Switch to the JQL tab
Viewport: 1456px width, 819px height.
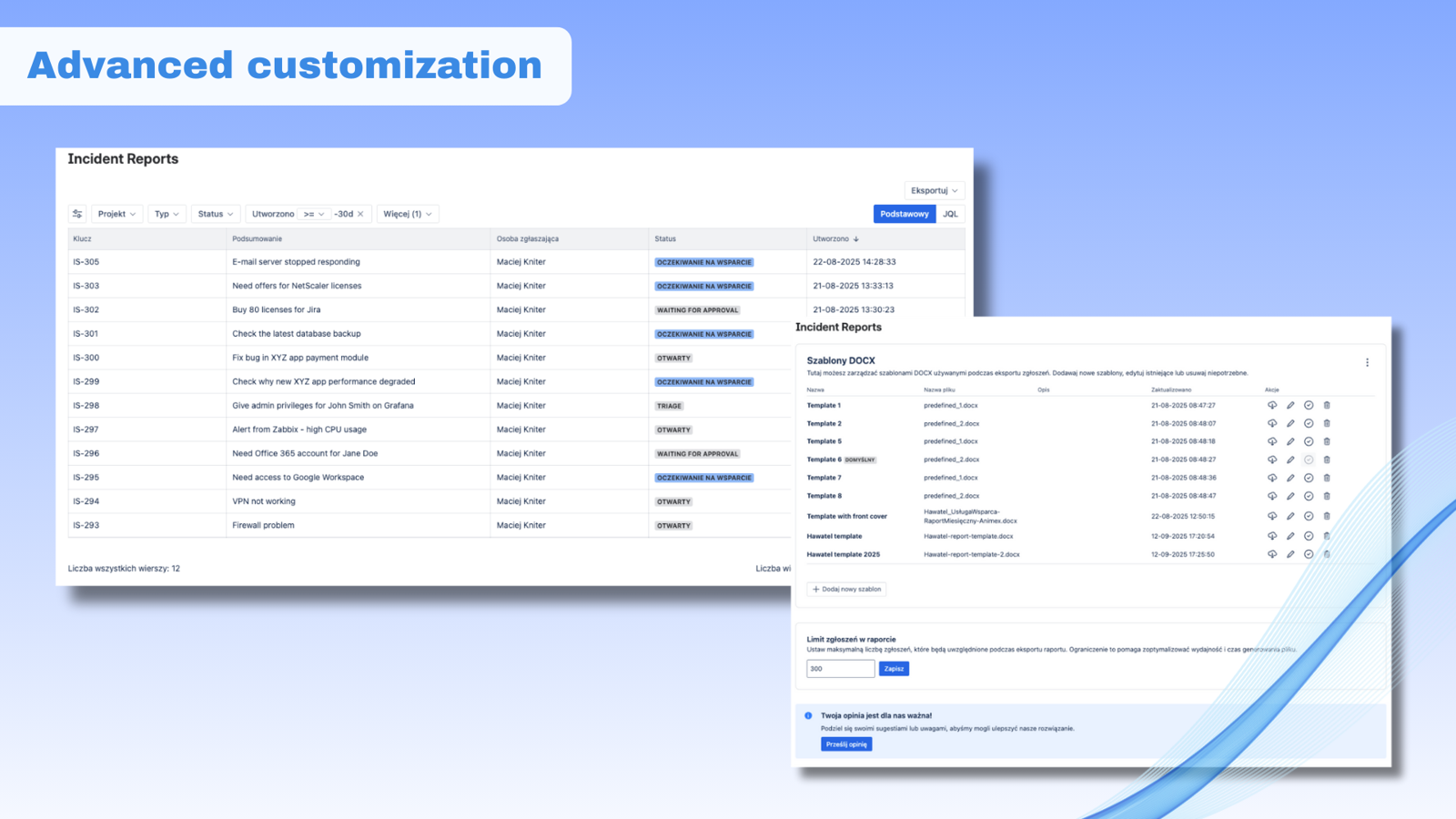point(950,213)
